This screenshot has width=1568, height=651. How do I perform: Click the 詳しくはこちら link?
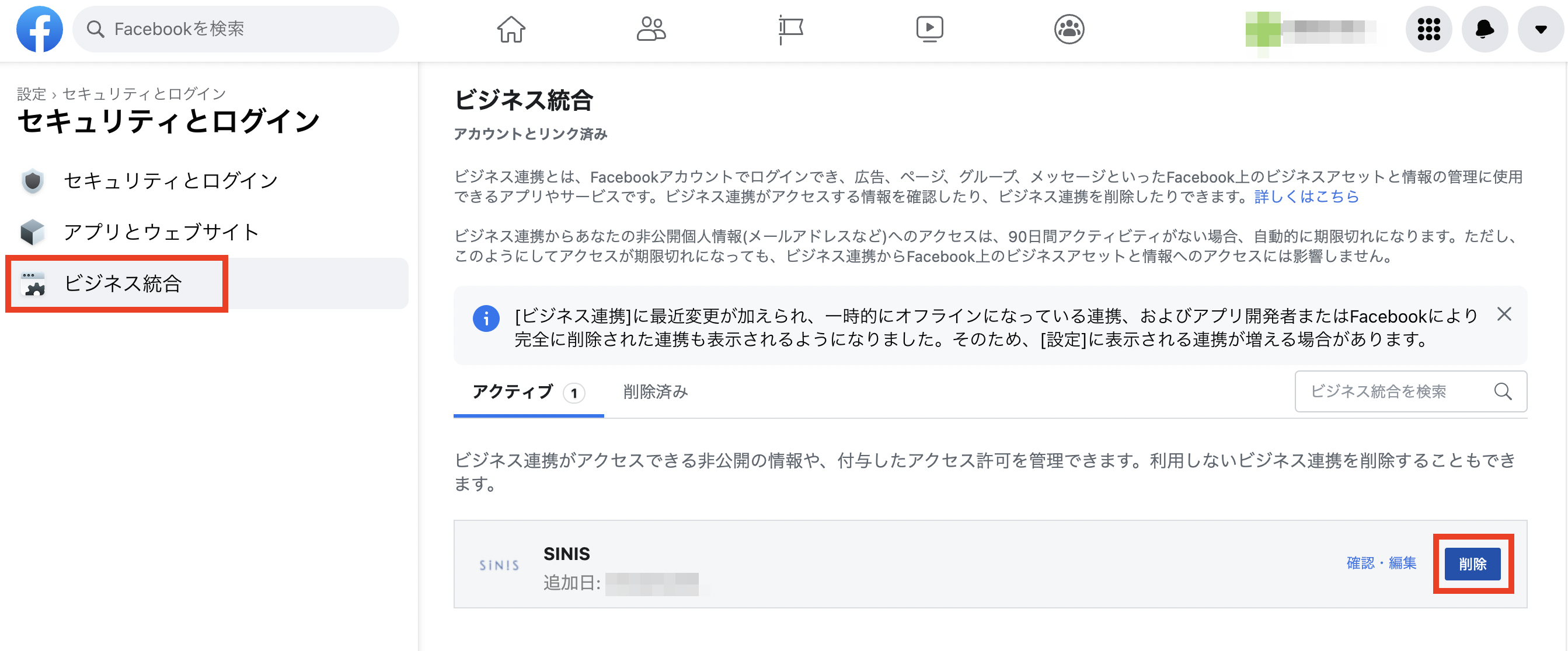1306,197
